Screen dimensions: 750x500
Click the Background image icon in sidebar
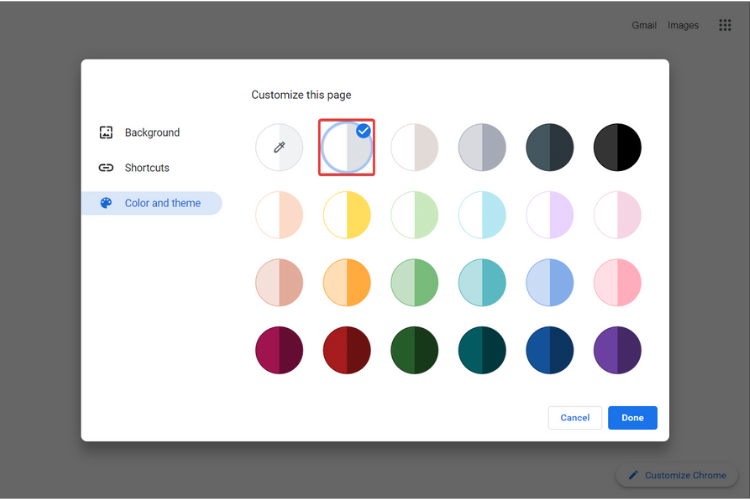point(107,132)
